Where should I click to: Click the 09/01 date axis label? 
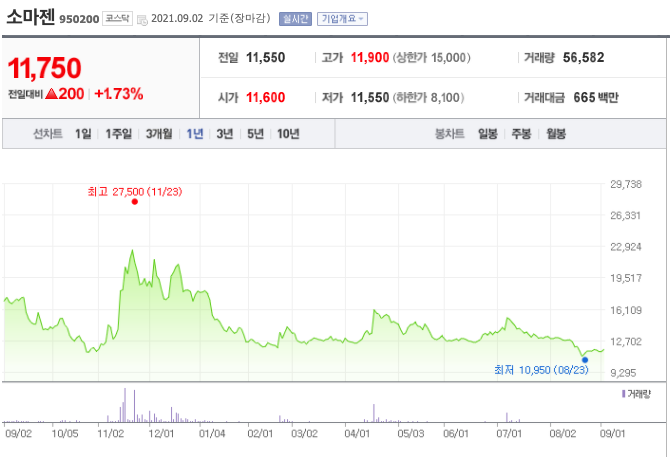click(612, 434)
